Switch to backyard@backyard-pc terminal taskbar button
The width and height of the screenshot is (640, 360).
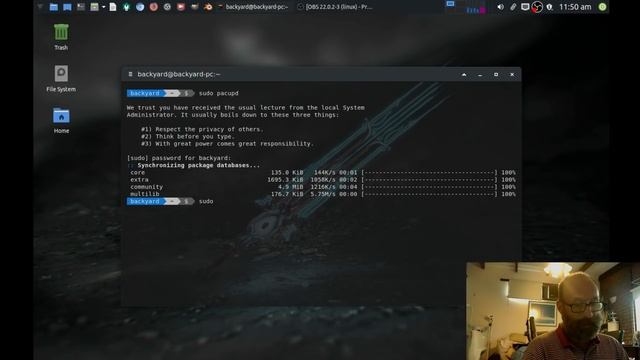(x=253, y=7)
